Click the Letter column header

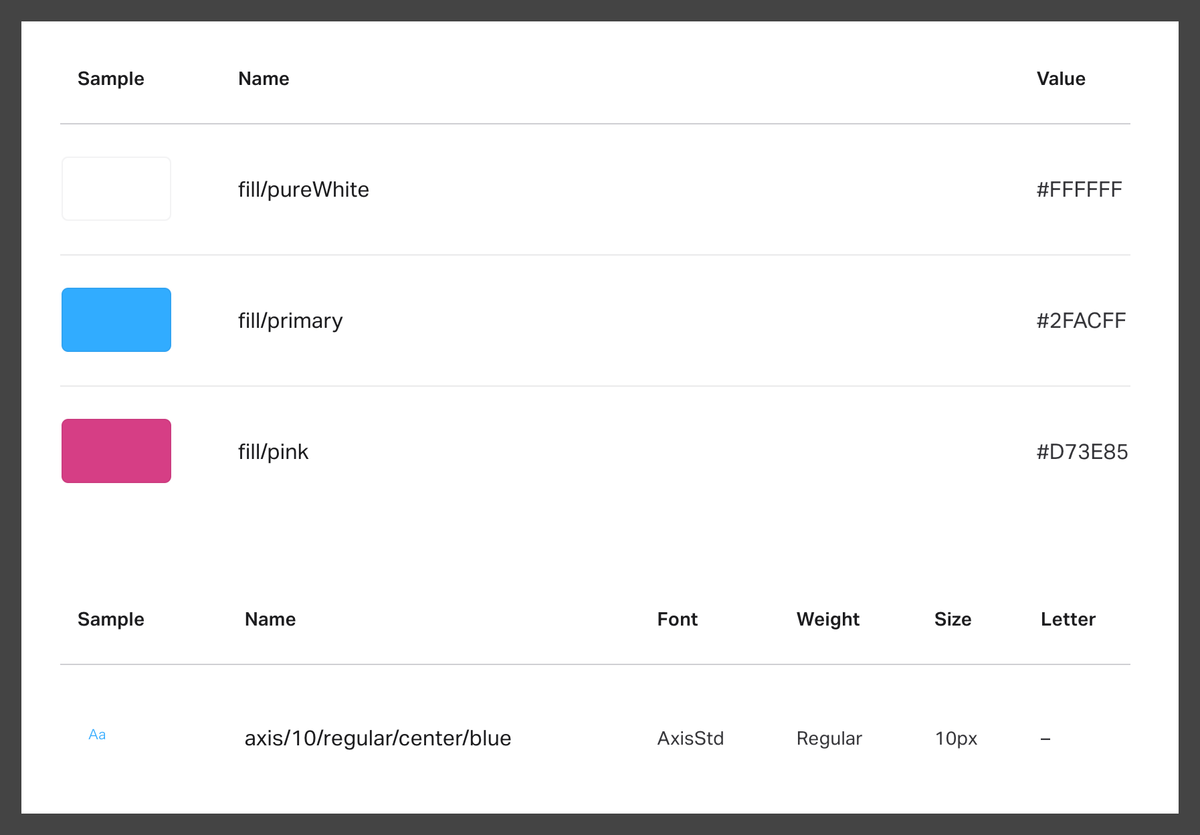coord(1067,619)
